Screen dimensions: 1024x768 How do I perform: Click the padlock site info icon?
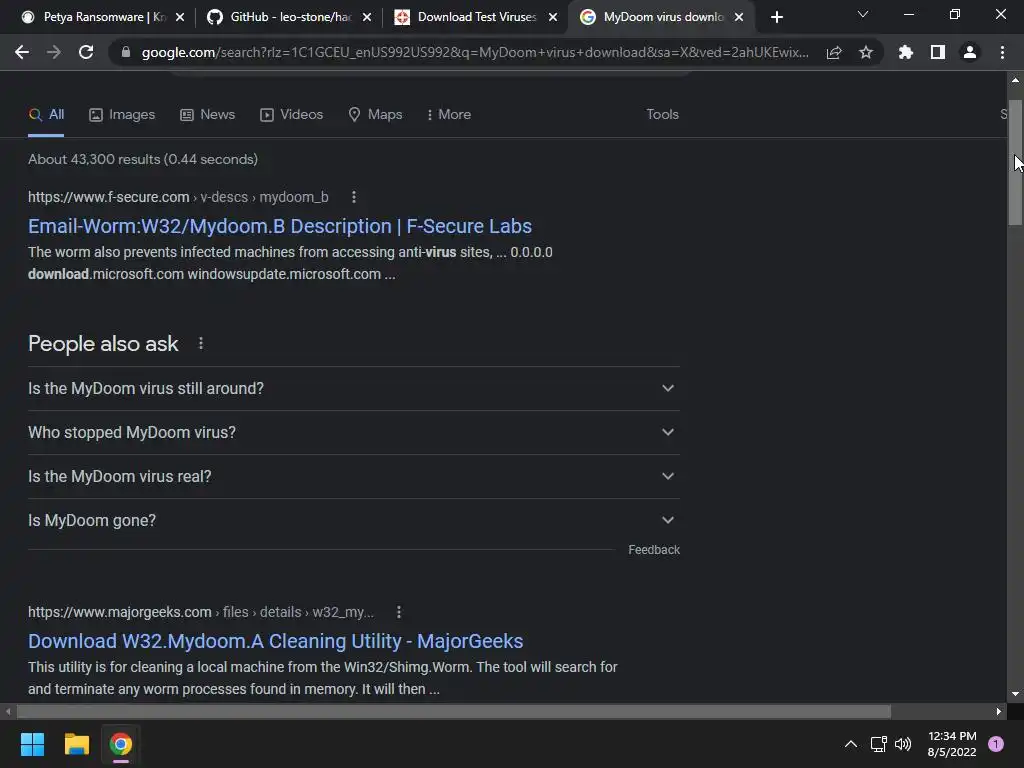click(x=126, y=52)
